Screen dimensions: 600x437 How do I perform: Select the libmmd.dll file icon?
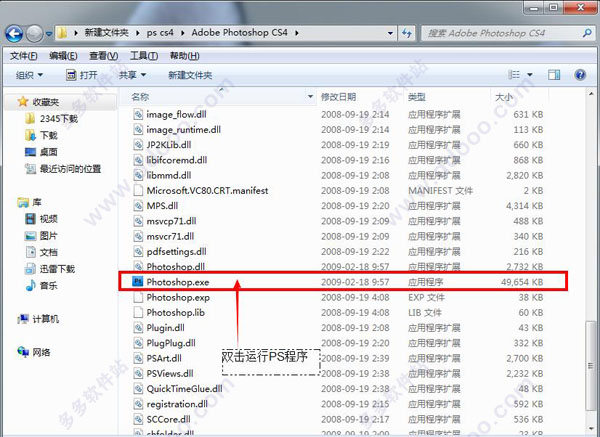(x=138, y=175)
